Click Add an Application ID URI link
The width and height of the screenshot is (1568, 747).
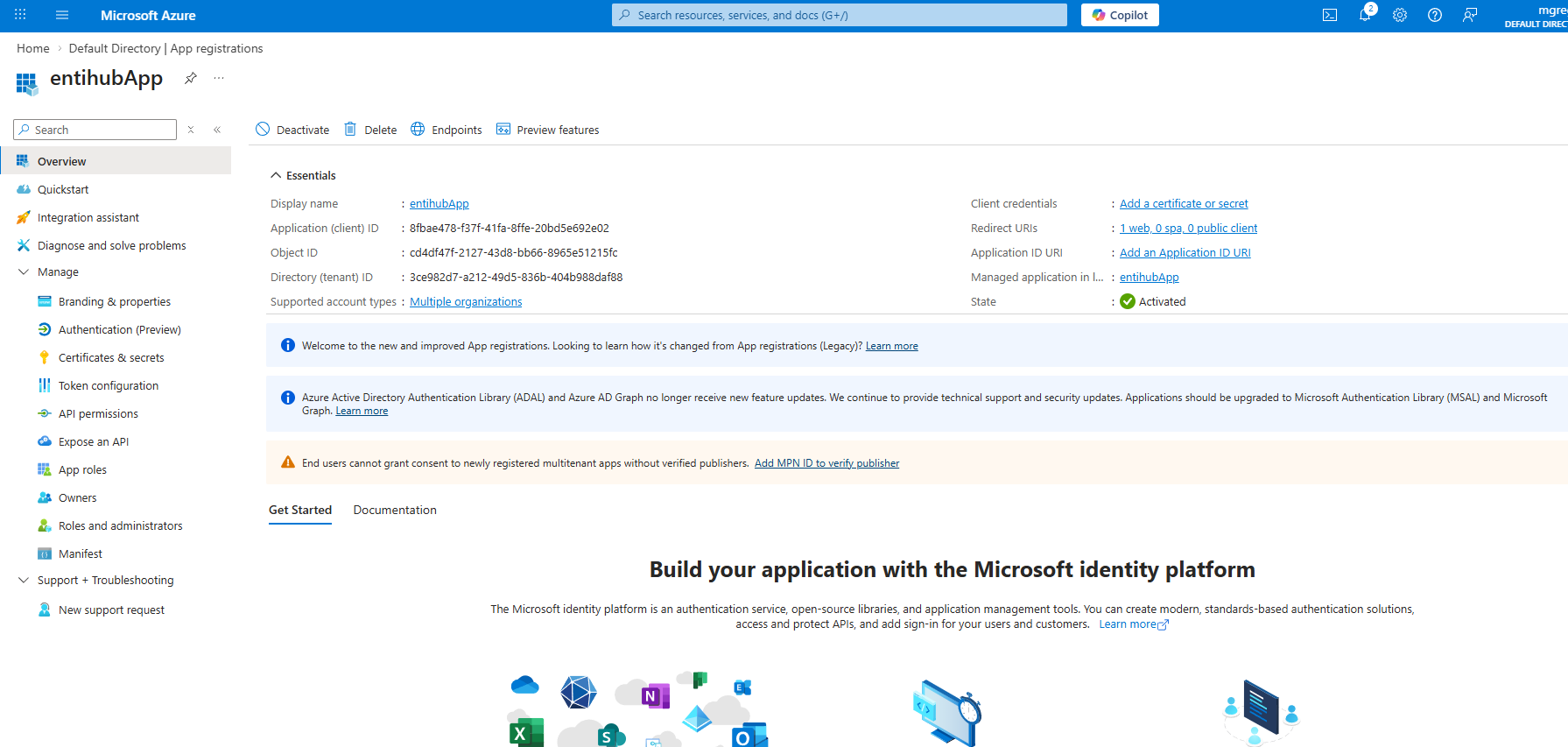[x=1185, y=252]
